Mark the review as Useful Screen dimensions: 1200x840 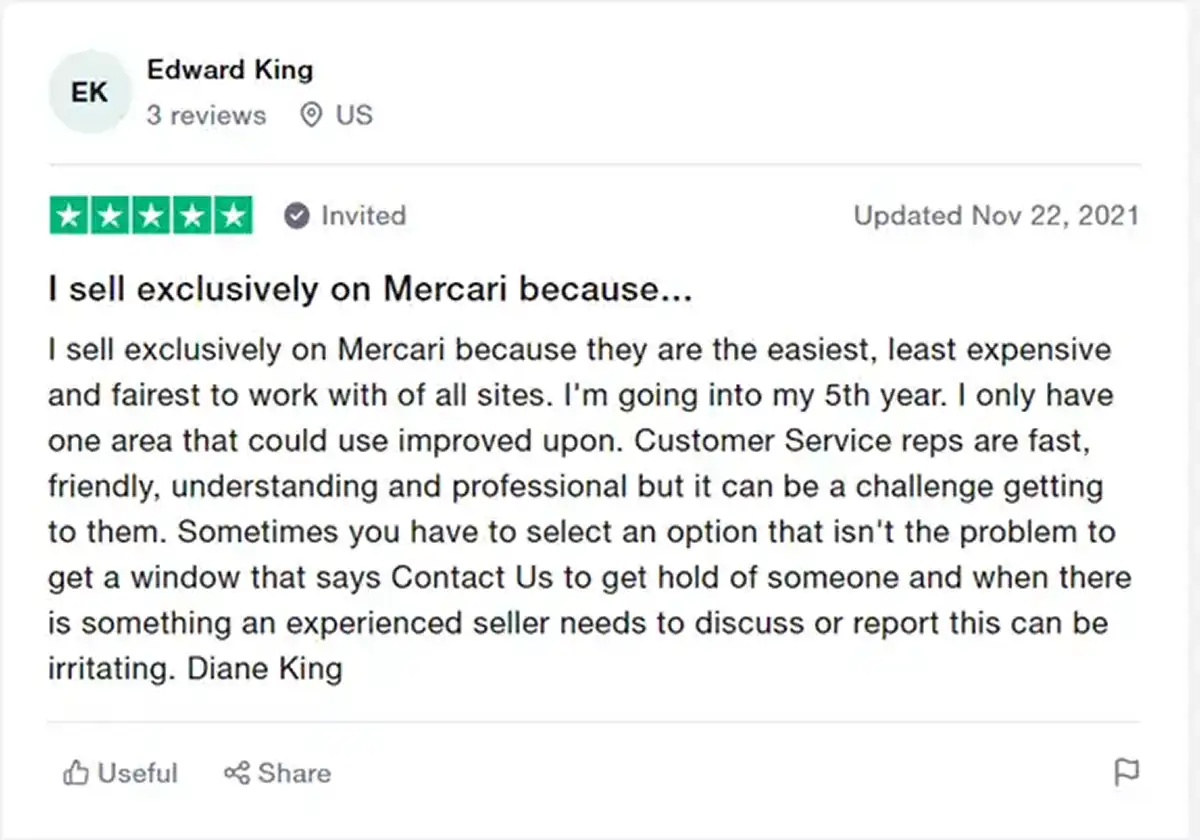[x=120, y=772]
